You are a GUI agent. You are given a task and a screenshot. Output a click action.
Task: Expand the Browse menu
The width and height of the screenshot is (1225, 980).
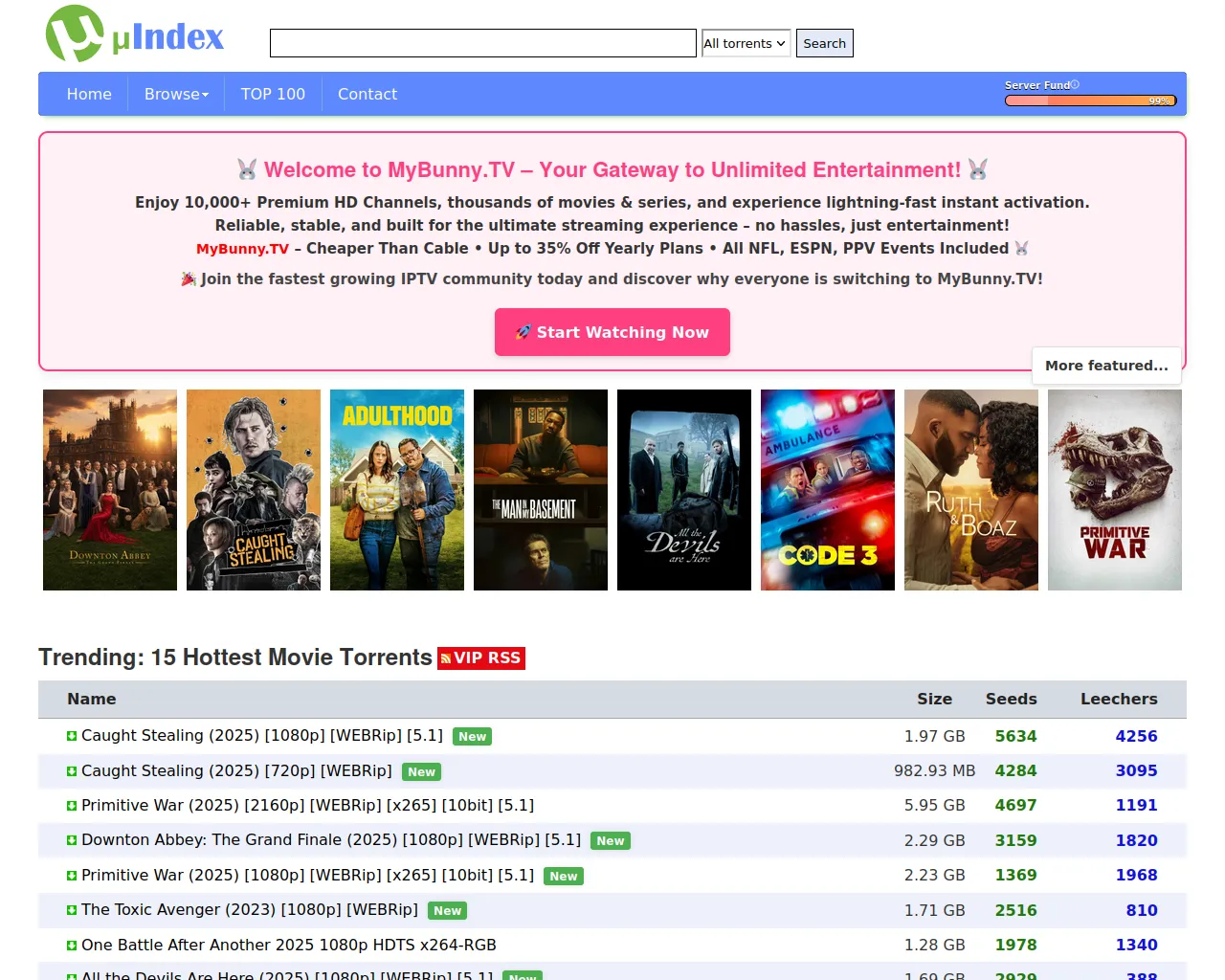click(x=176, y=94)
